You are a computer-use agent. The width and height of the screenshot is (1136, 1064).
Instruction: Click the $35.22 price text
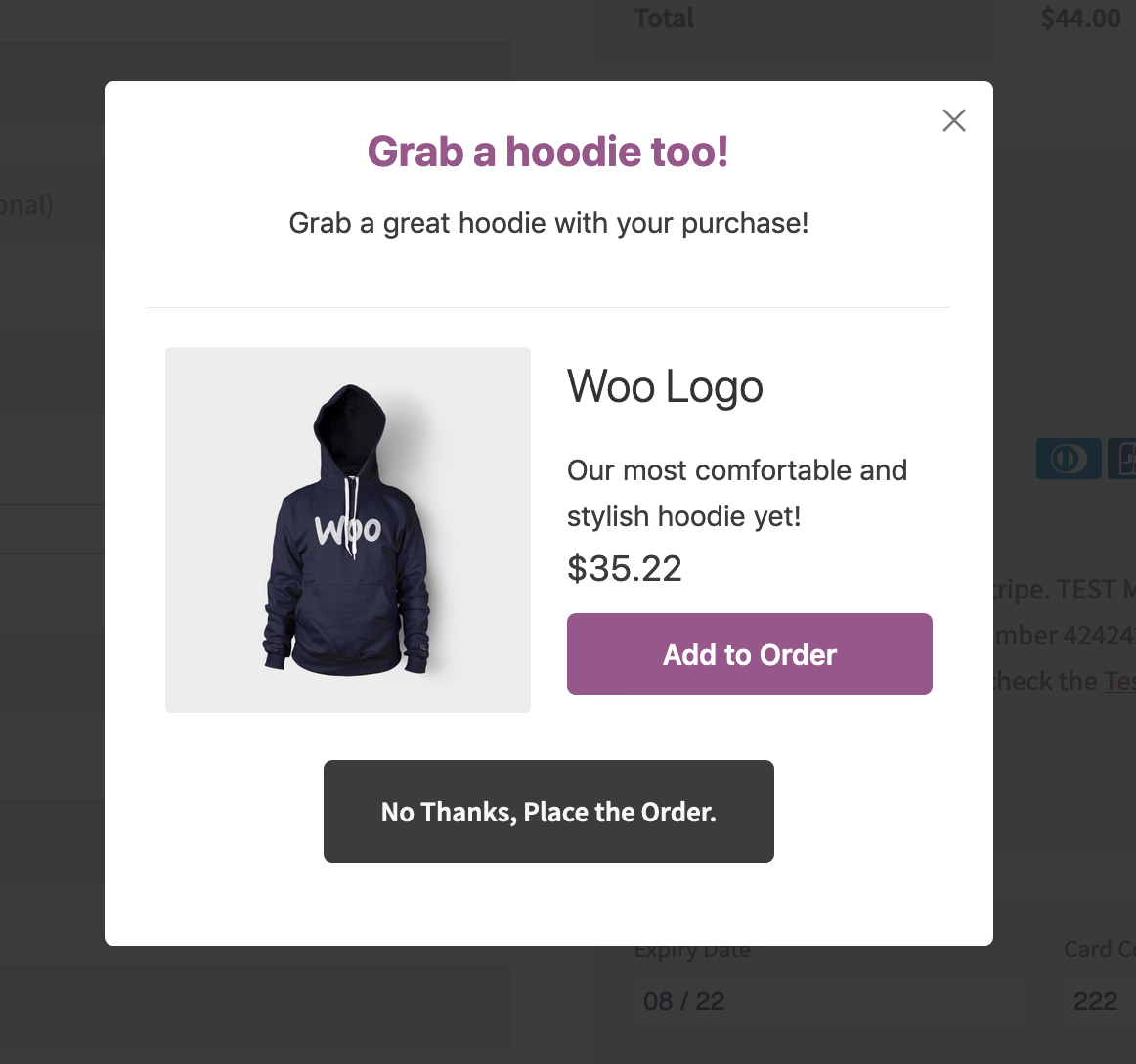tap(625, 569)
